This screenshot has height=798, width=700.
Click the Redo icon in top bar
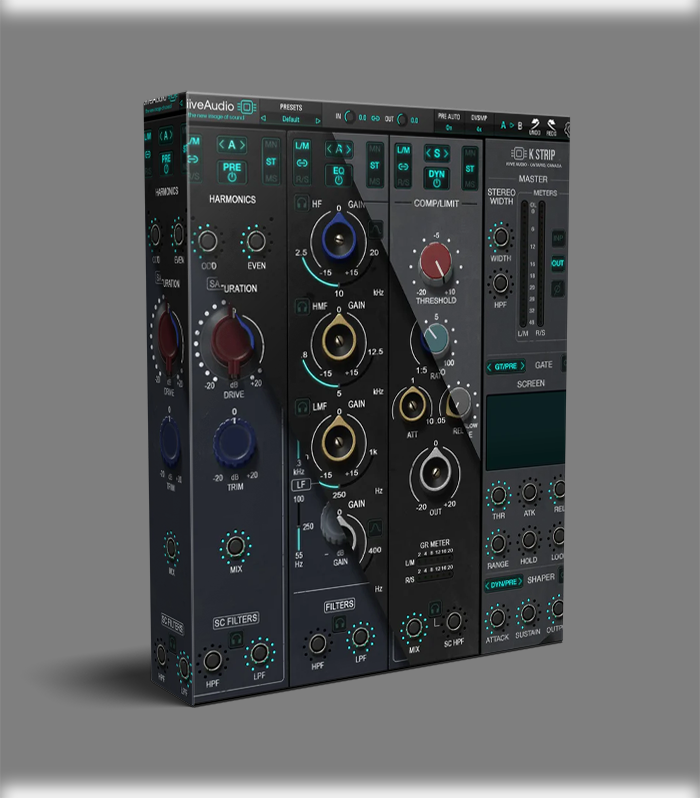pos(551,127)
